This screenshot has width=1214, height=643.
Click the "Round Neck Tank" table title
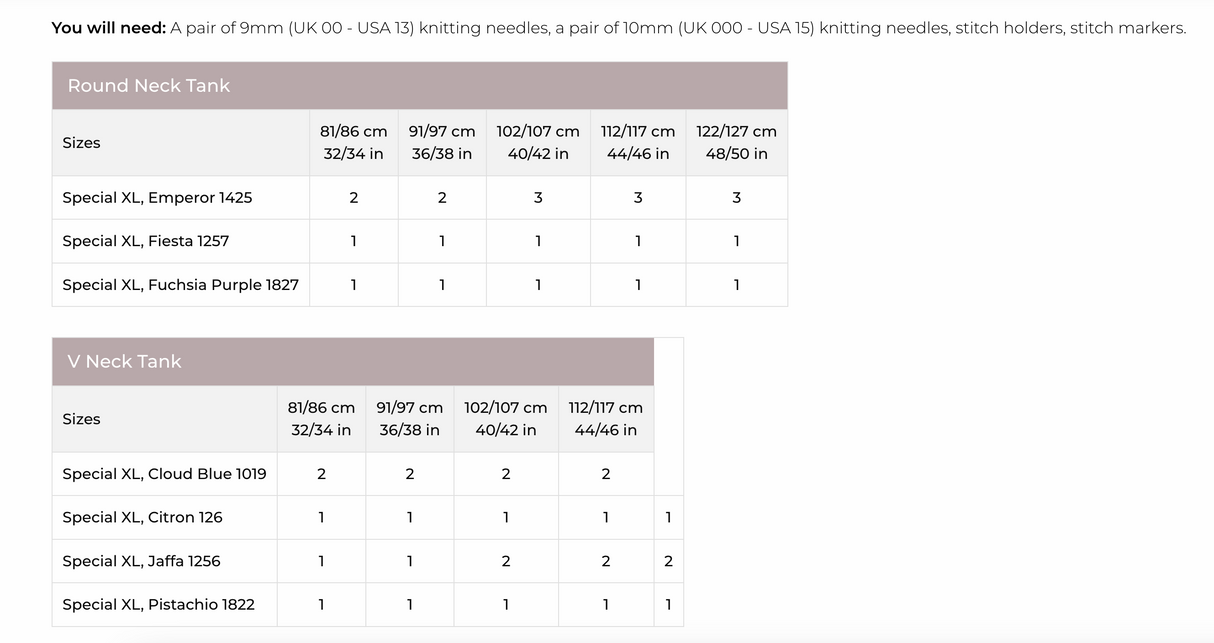pyautogui.click(x=149, y=86)
